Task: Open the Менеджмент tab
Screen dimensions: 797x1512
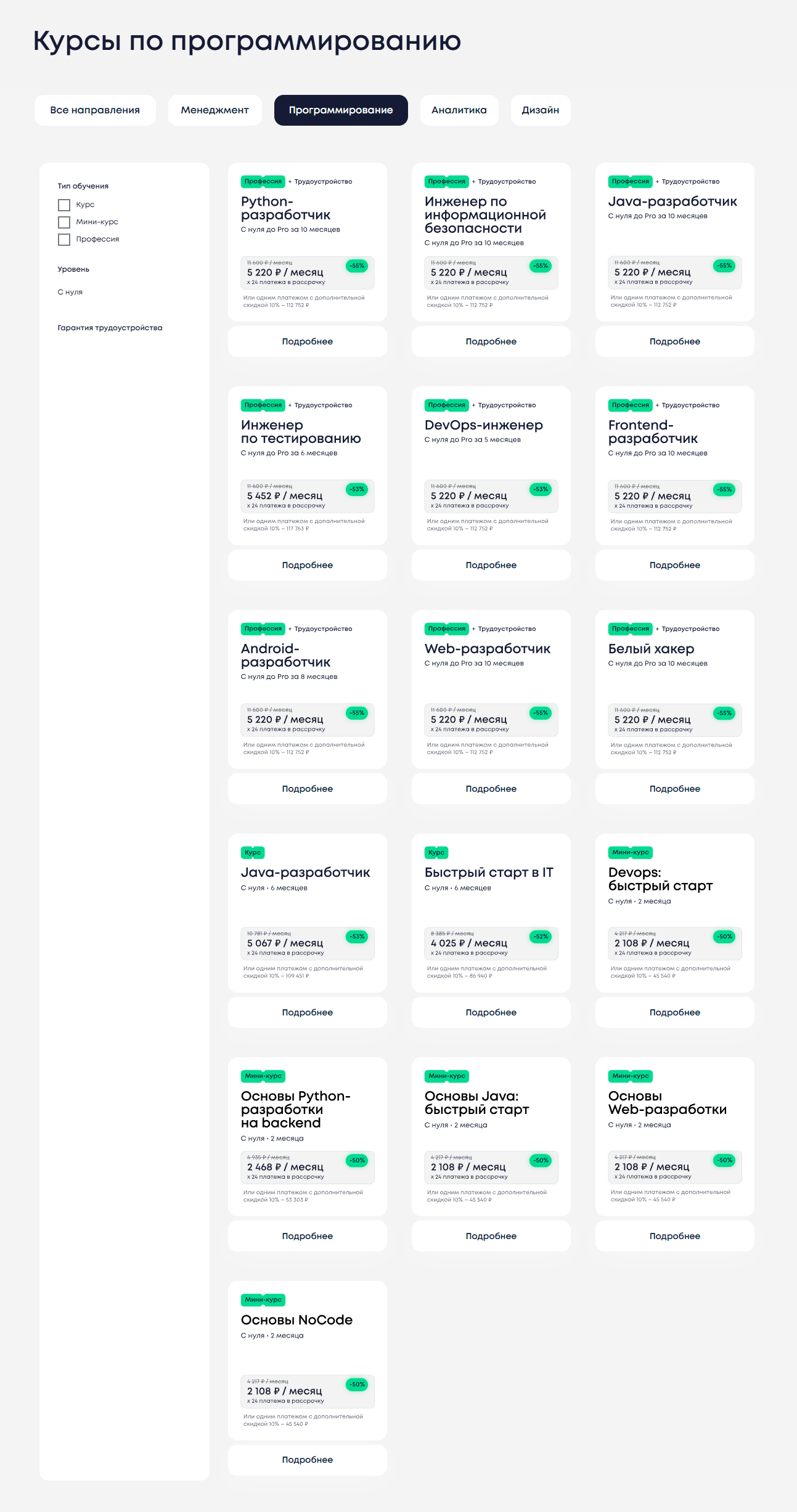Action: 215,110
